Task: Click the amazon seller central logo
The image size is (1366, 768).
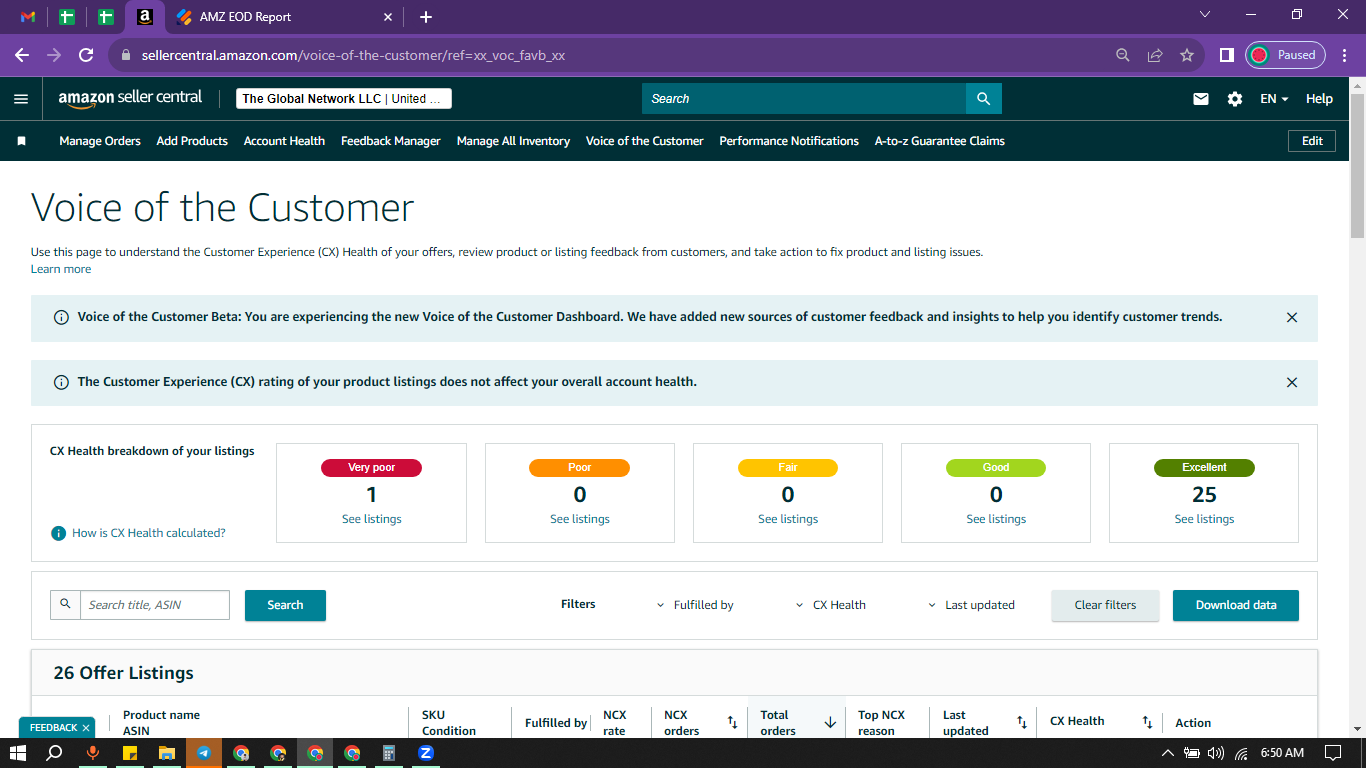Action: tap(130, 98)
